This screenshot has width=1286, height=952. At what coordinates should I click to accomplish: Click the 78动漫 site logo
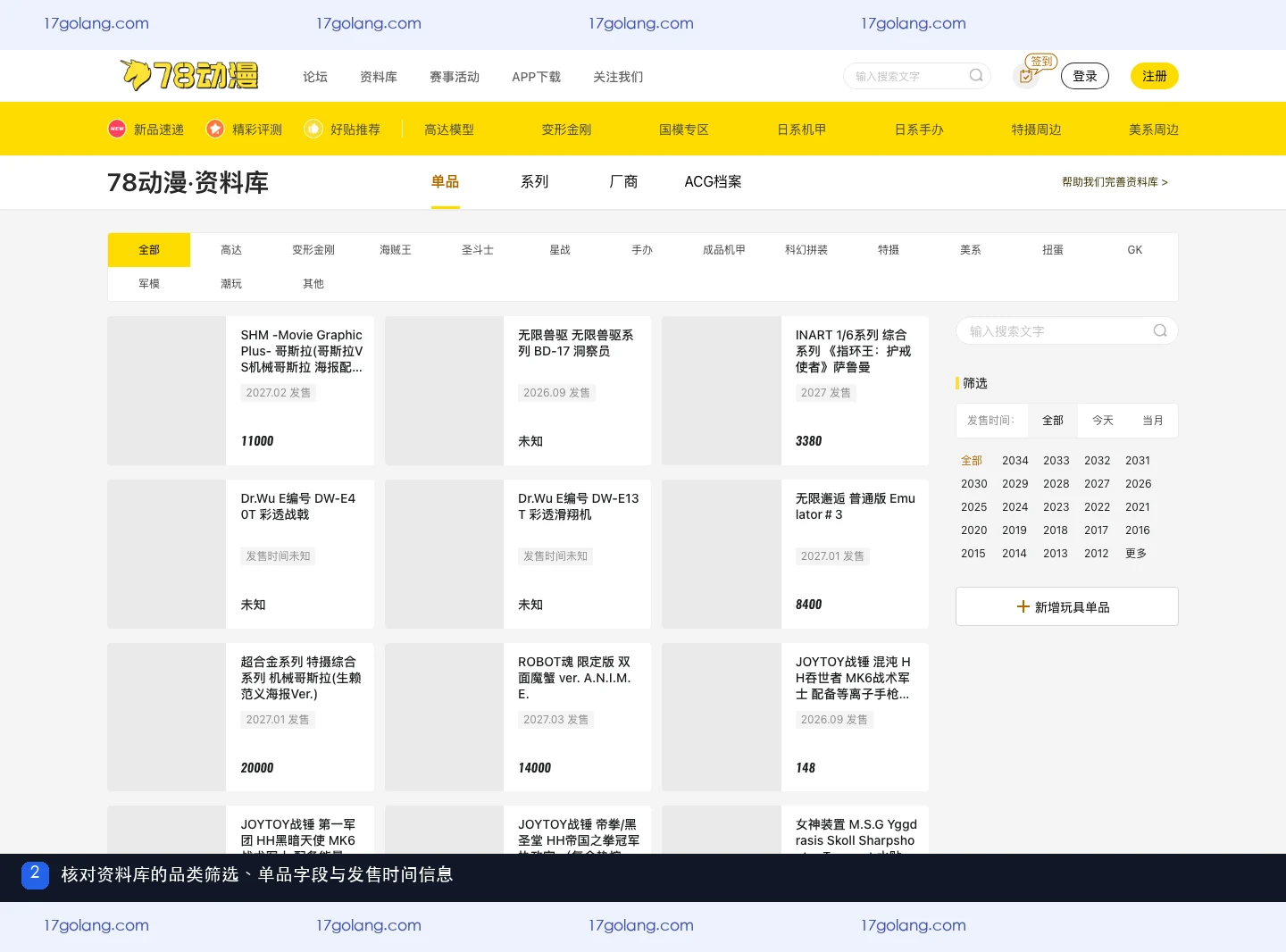click(x=189, y=75)
